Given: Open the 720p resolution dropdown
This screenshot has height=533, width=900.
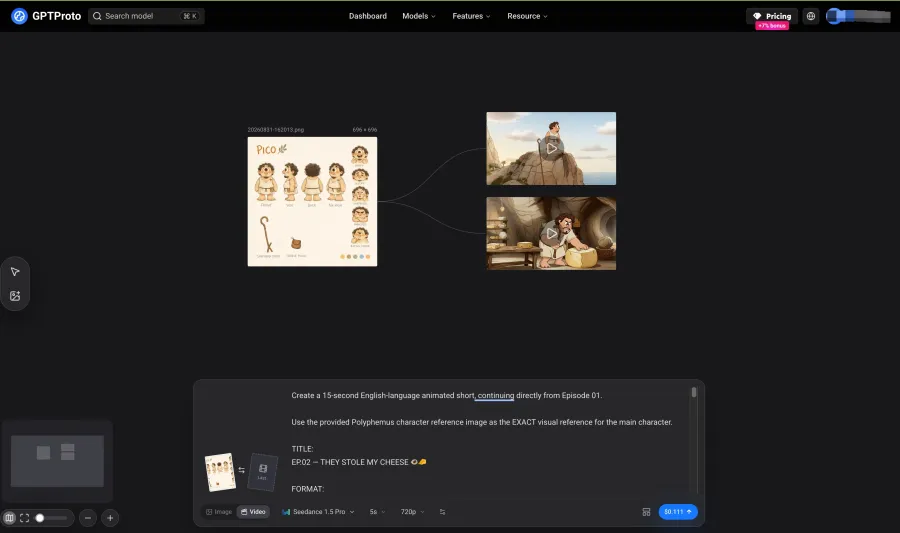Looking at the screenshot, I should click(412, 512).
